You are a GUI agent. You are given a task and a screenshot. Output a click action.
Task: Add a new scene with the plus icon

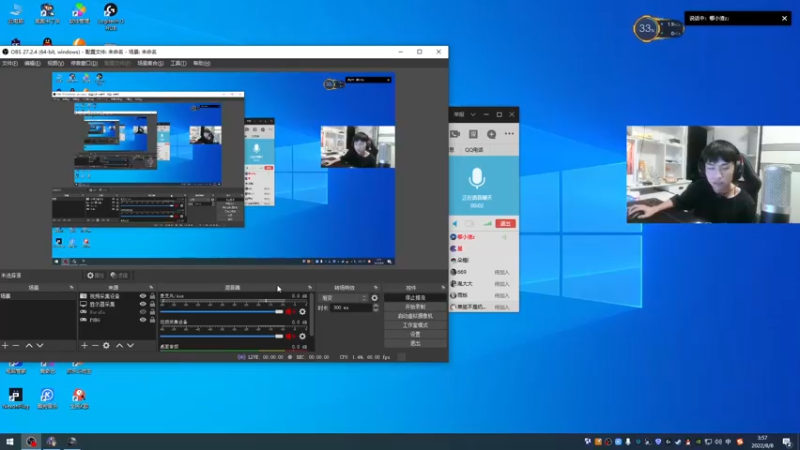click(x=5, y=345)
